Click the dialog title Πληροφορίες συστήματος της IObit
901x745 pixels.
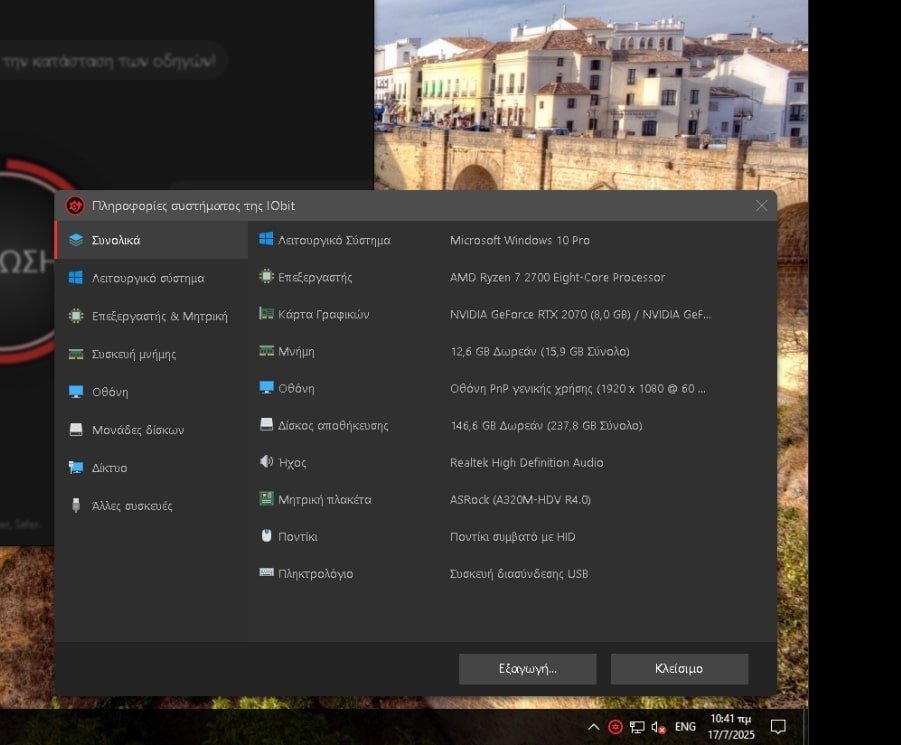(x=194, y=206)
